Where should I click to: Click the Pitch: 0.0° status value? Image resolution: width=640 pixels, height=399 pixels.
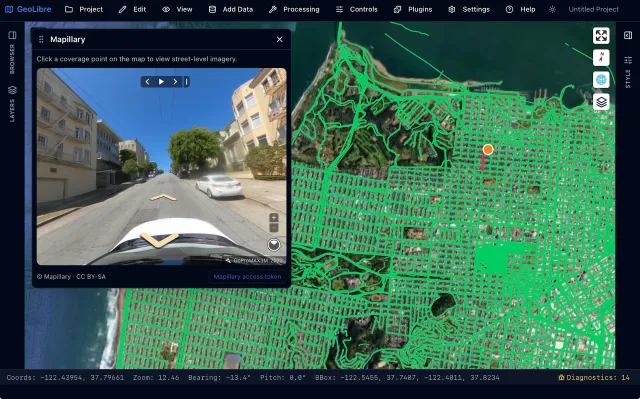(283, 377)
